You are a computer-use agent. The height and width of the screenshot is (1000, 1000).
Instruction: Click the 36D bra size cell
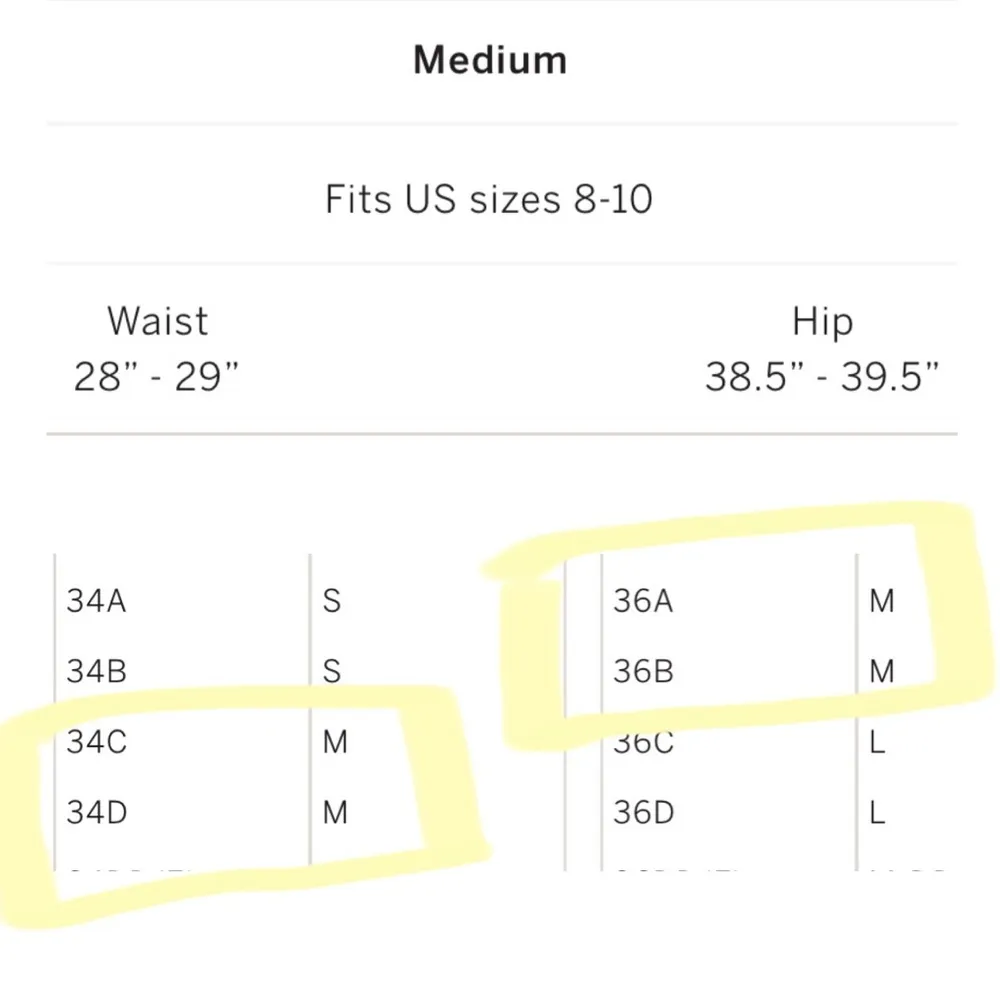click(643, 813)
